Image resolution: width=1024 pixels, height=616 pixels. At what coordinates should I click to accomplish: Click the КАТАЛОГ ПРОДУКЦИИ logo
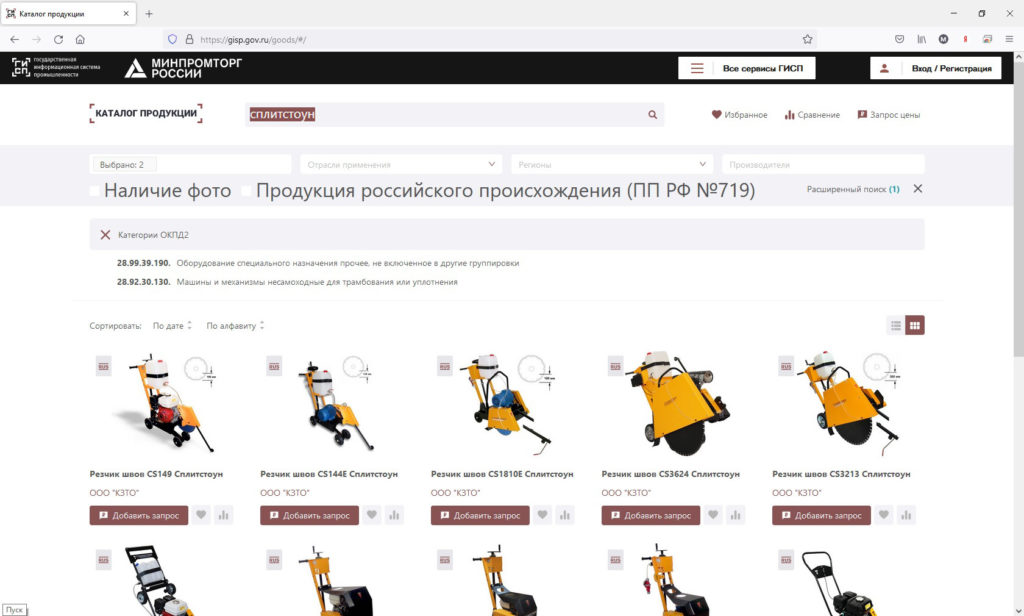point(146,113)
